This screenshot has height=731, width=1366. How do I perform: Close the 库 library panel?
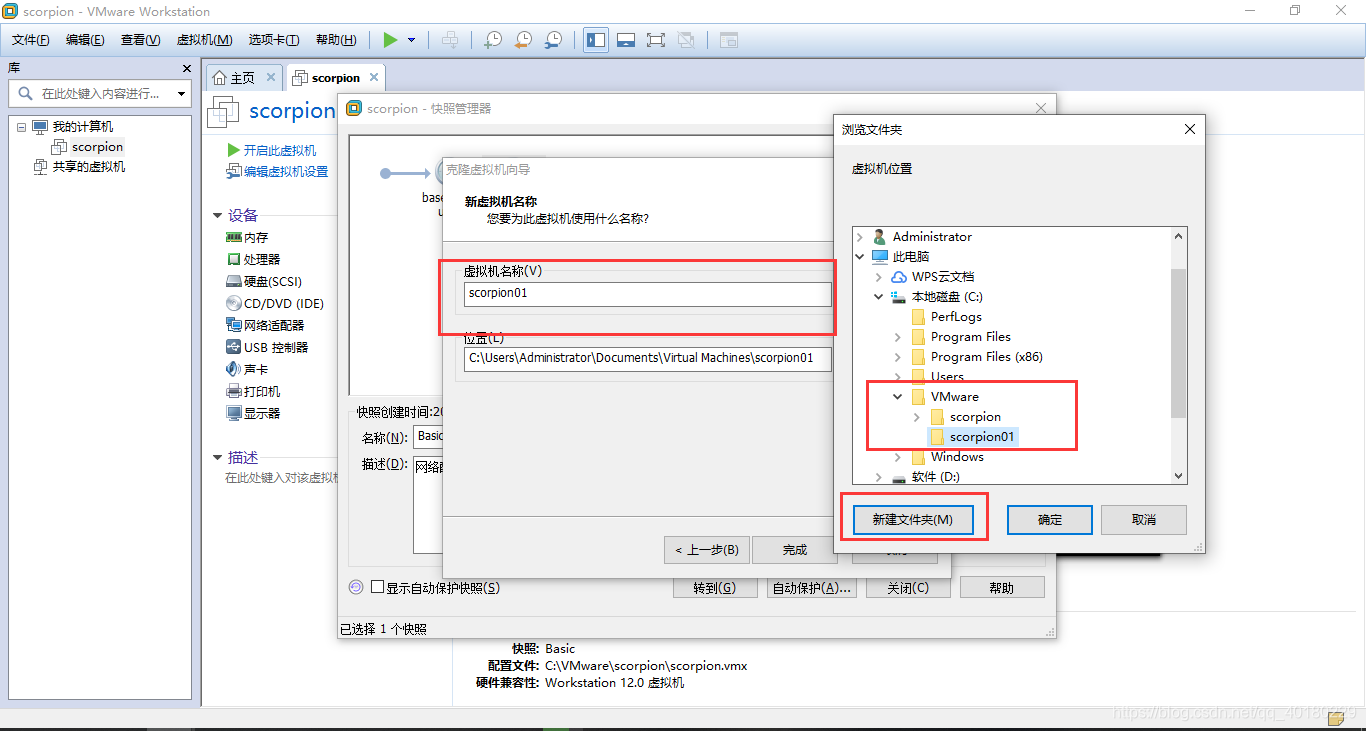tap(186, 68)
